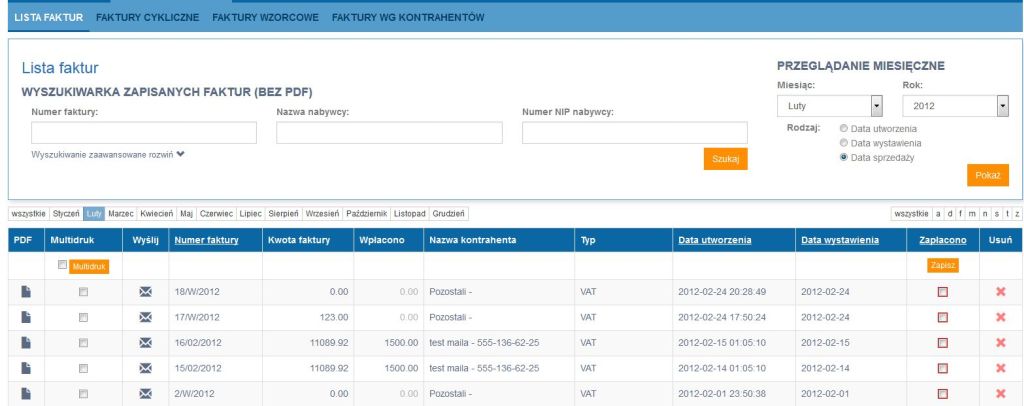Image resolution: width=1024 pixels, height=406 pixels.
Task: Tick Multidruk checkbox for invoice 16/02/2012
Action: pyautogui.click(x=83, y=343)
